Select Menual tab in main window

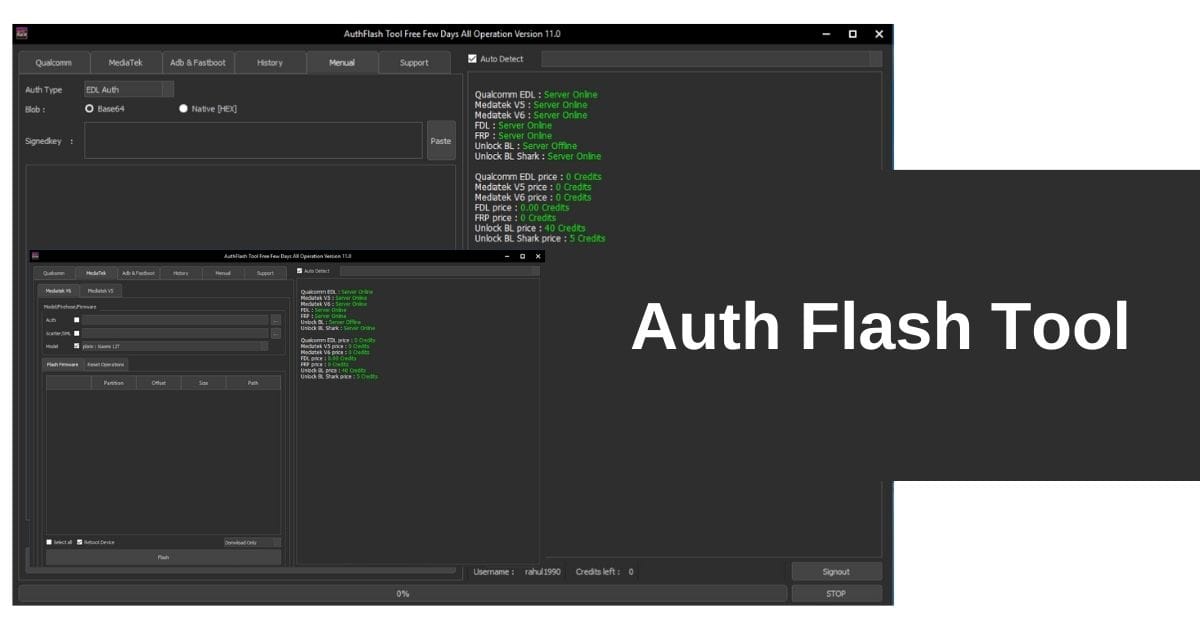point(342,62)
